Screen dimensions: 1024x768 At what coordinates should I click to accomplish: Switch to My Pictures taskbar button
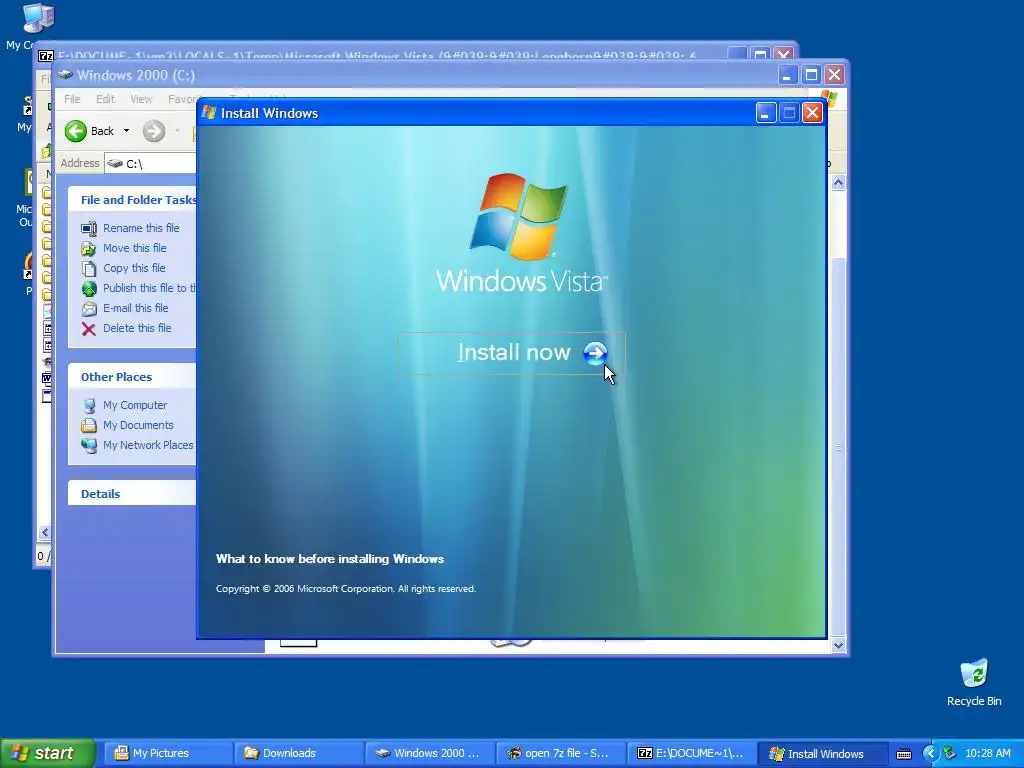(x=167, y=754)
